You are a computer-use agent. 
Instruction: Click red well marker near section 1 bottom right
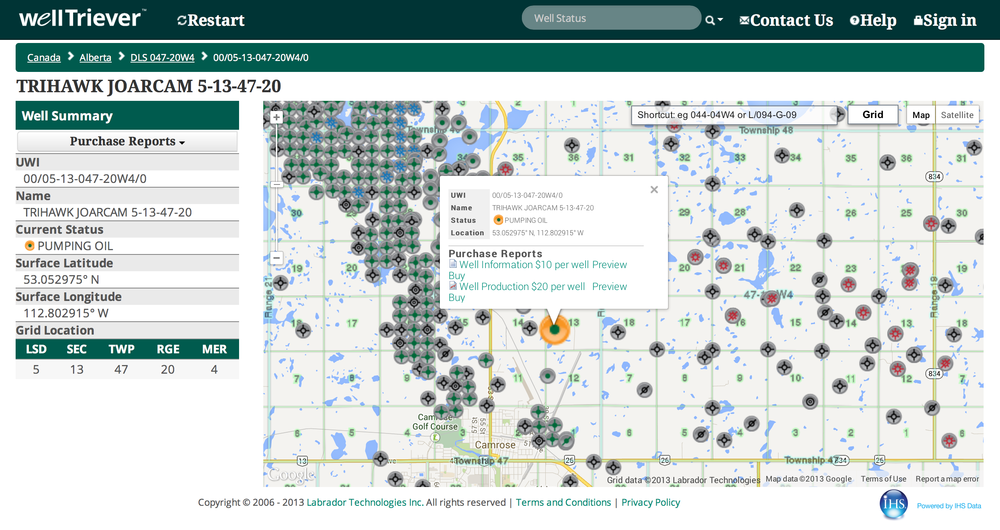tap(950, 441)
